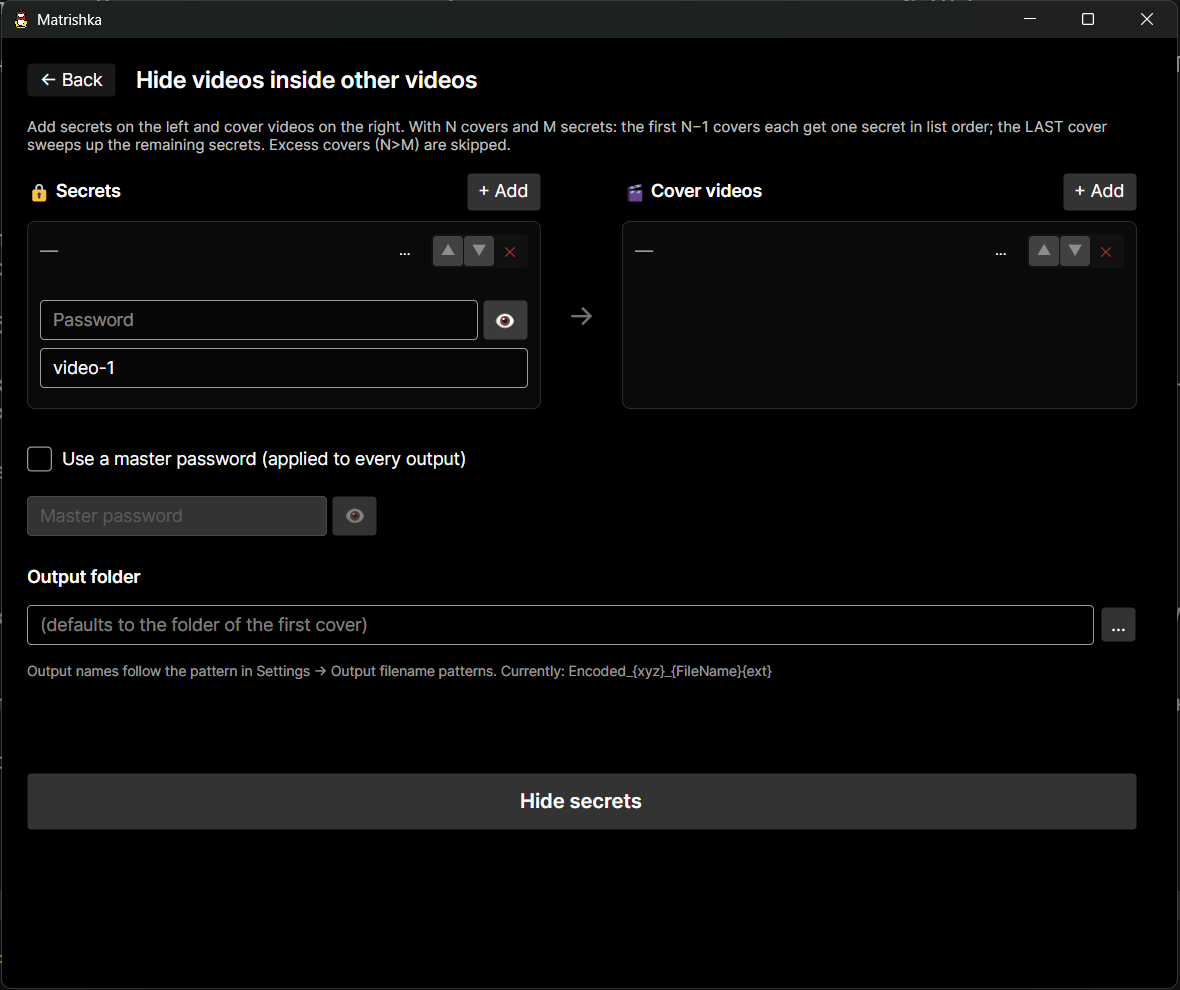Move the secret entry down

tap(479, 251)
